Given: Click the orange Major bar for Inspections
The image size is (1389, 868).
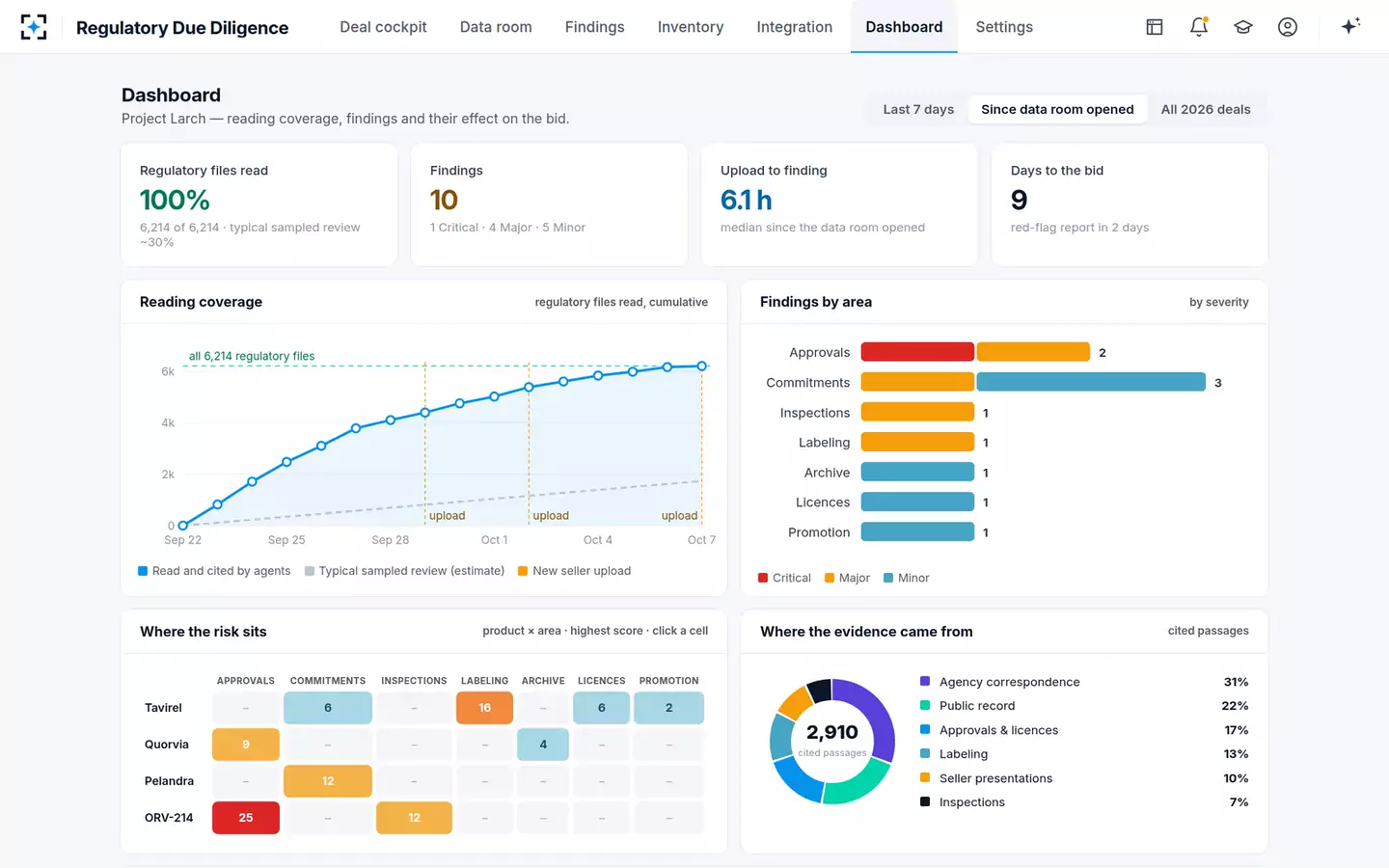Looking at the screenshot, I should (917, 412).
